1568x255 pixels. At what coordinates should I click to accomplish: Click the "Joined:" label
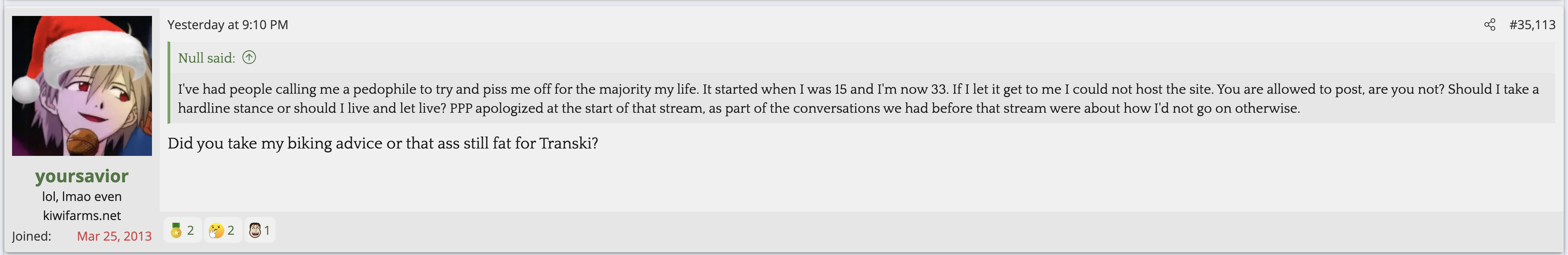pos(31,236)
